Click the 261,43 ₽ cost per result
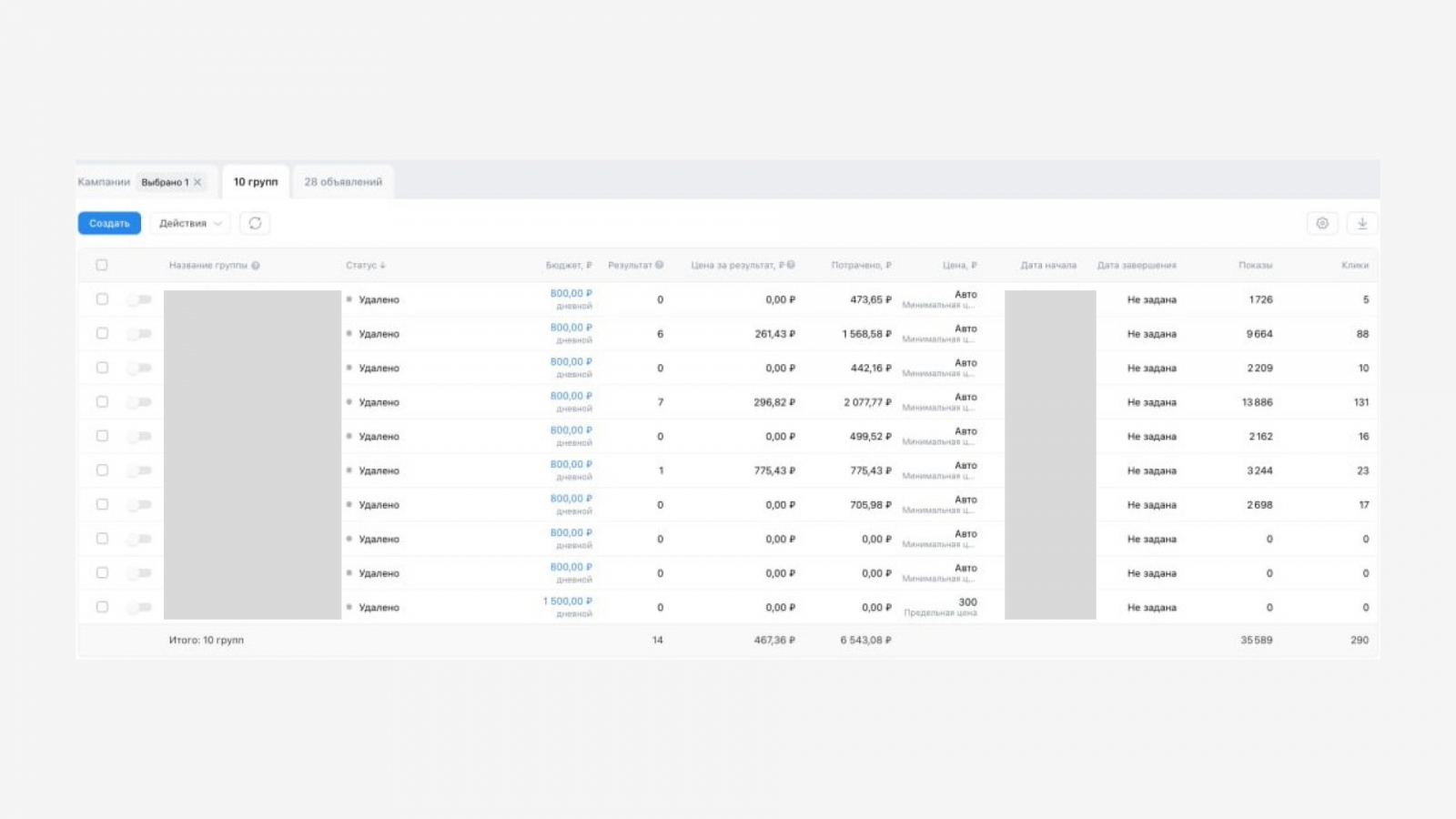Viewport: 1456px width, 819px height. 774,334
